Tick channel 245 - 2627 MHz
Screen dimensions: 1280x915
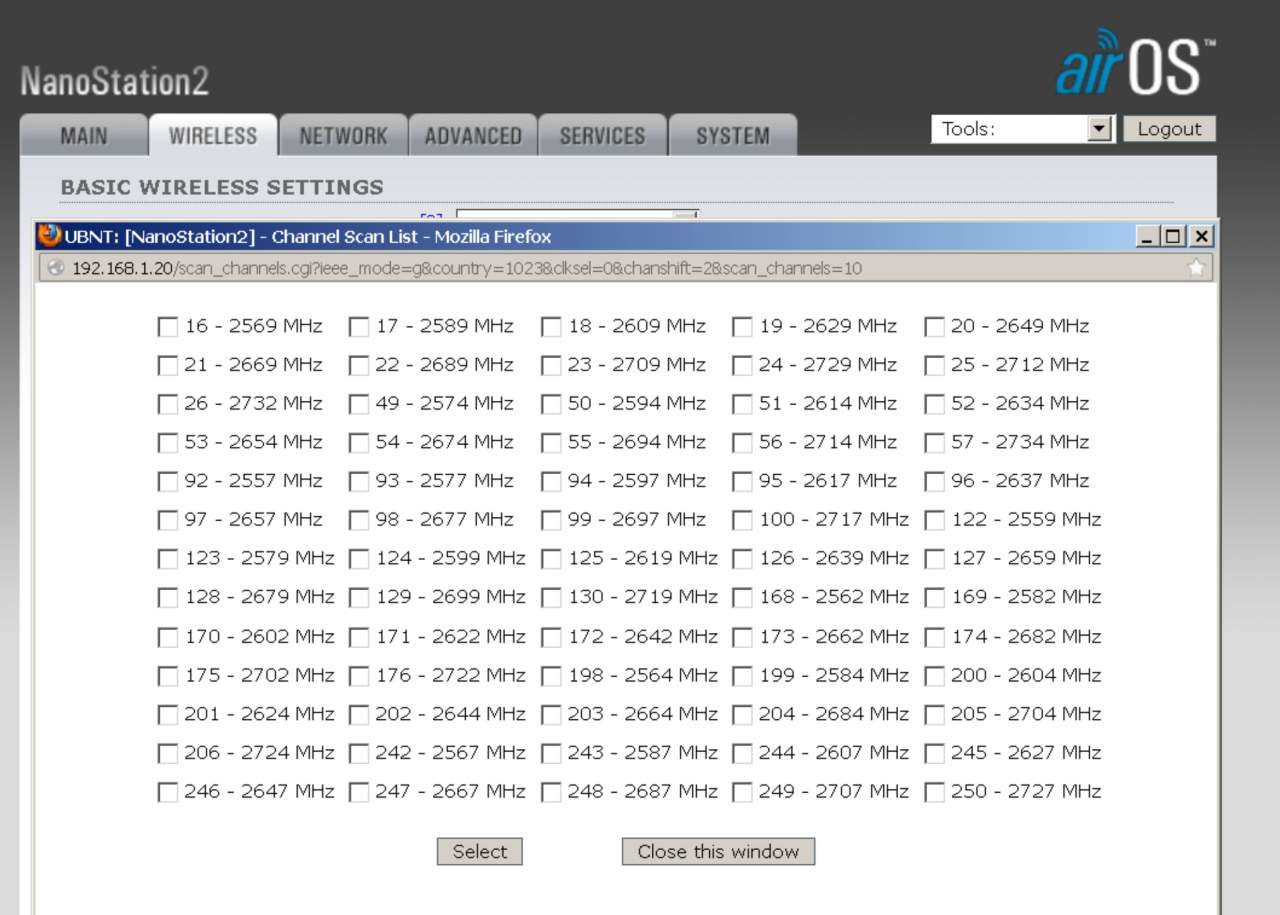(934, 754)
